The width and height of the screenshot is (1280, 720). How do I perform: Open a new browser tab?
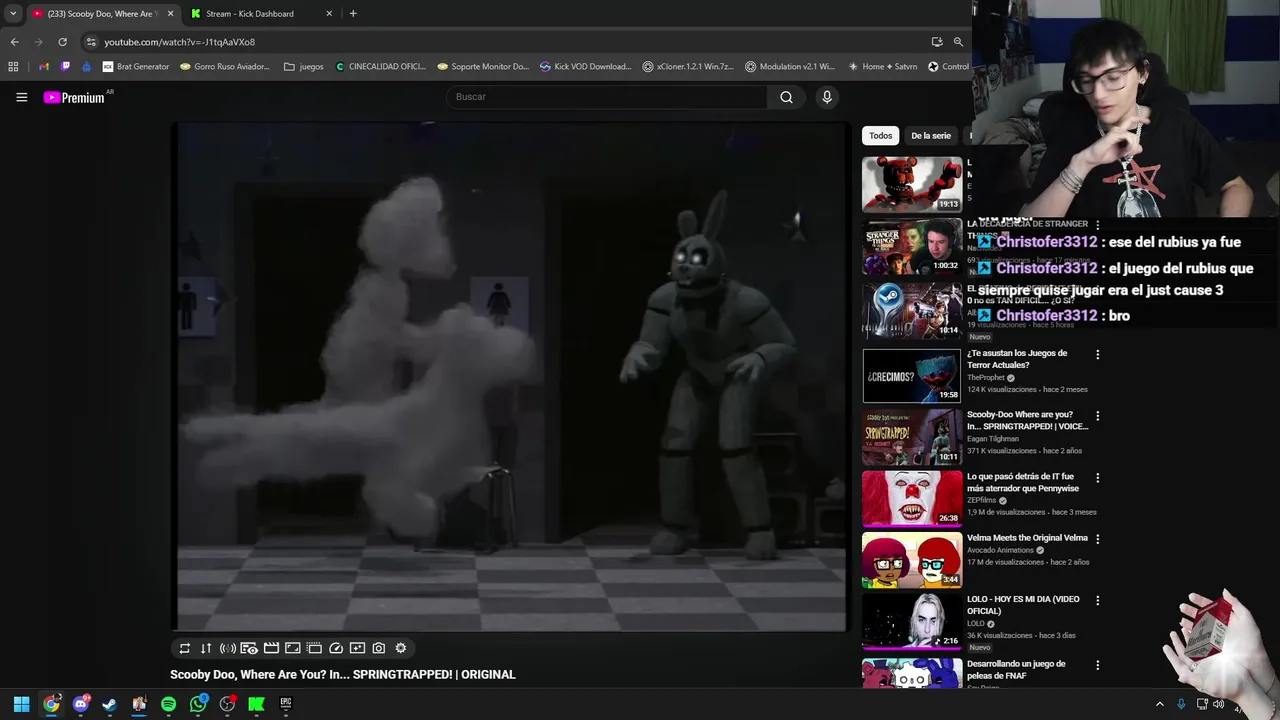(353, 14)
